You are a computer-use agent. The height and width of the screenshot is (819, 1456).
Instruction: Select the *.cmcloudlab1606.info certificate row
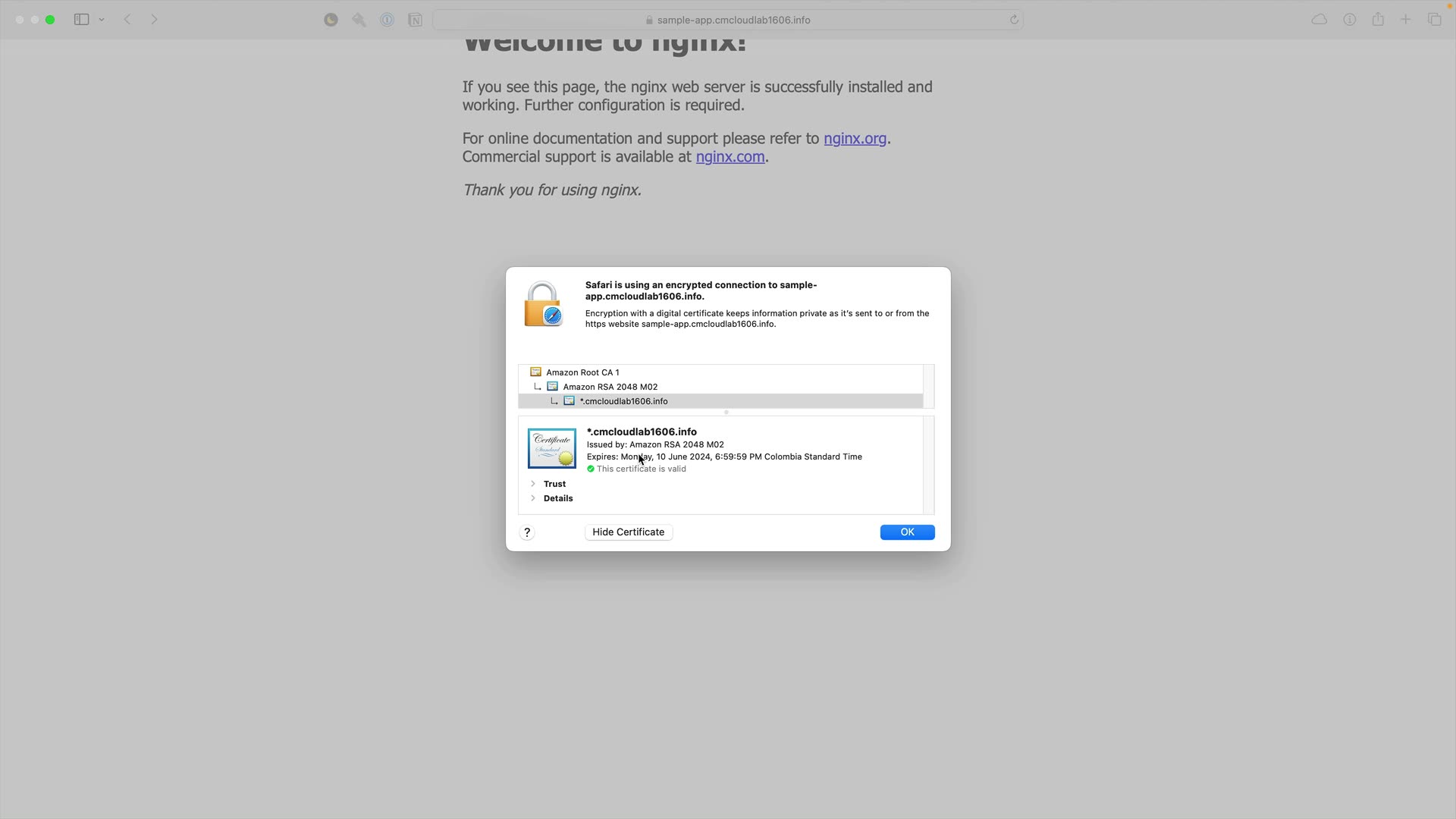point(623,401)
